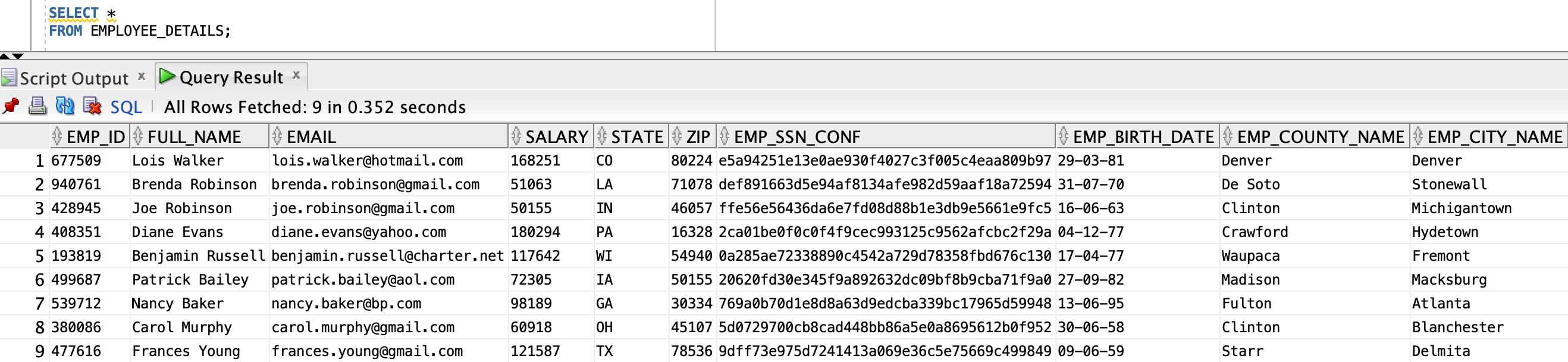Click the red pin (freeze view) icon

pyautogui.click(x=11, y=107)
